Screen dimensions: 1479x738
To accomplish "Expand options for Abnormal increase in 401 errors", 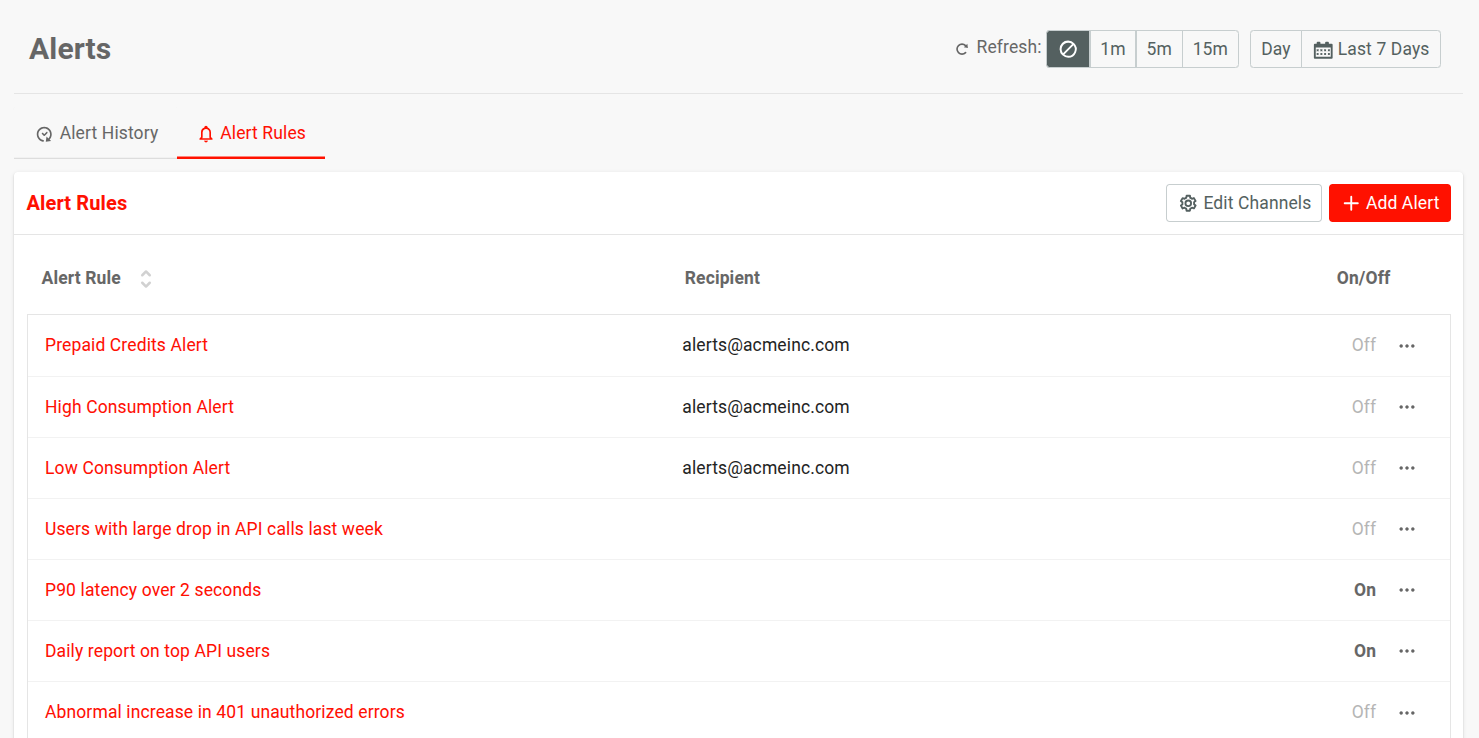I will point(1407,711).
